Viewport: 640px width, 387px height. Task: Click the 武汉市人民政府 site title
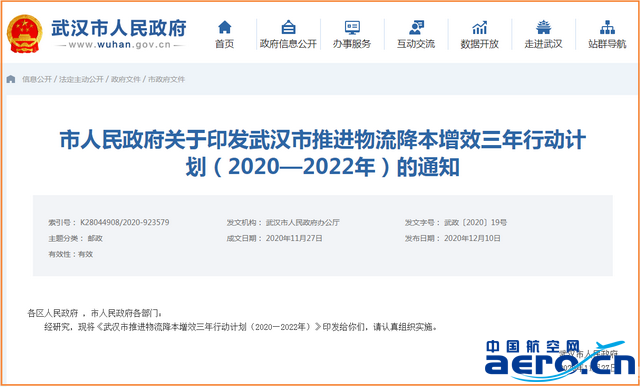[119, 28]
